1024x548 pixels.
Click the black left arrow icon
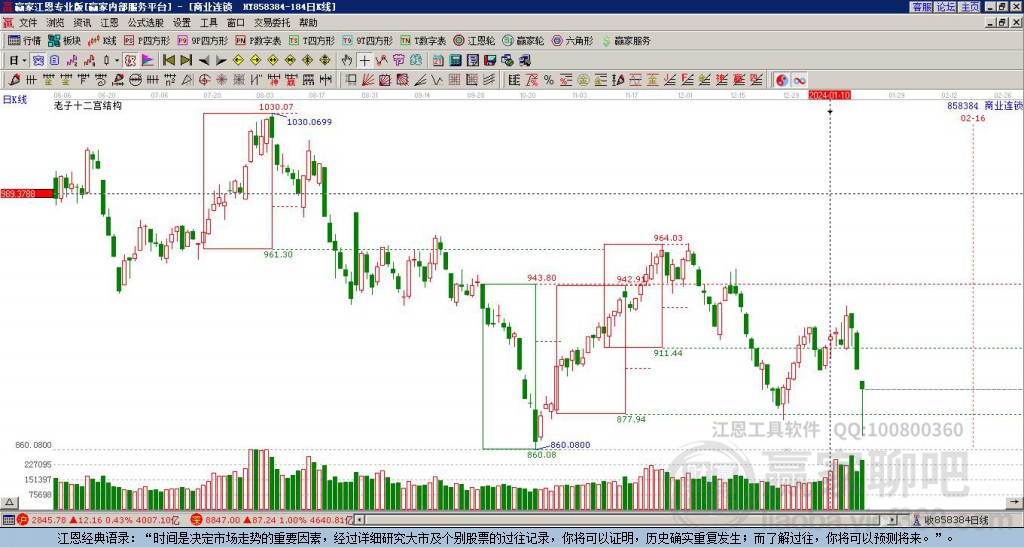coord(204,60)
